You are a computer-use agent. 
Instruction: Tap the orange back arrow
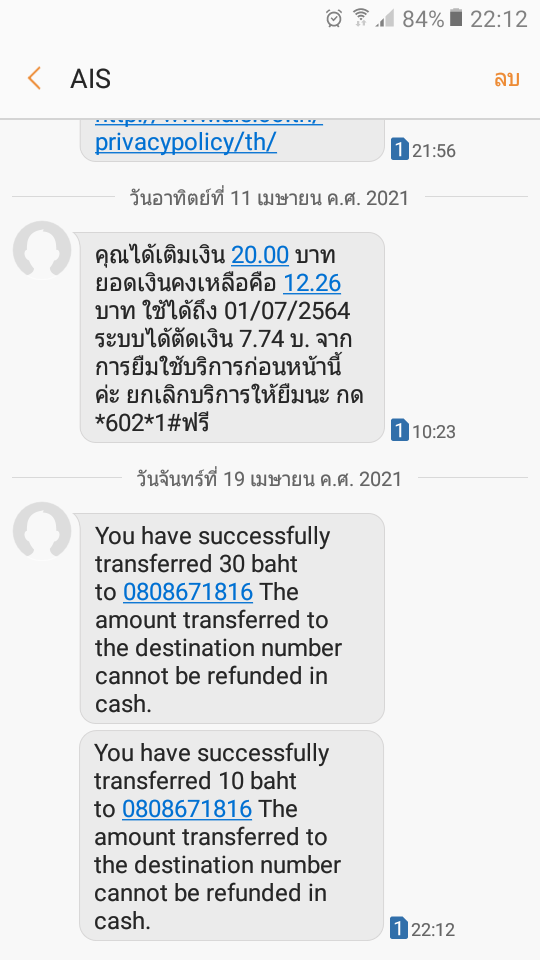pos(34,78)
